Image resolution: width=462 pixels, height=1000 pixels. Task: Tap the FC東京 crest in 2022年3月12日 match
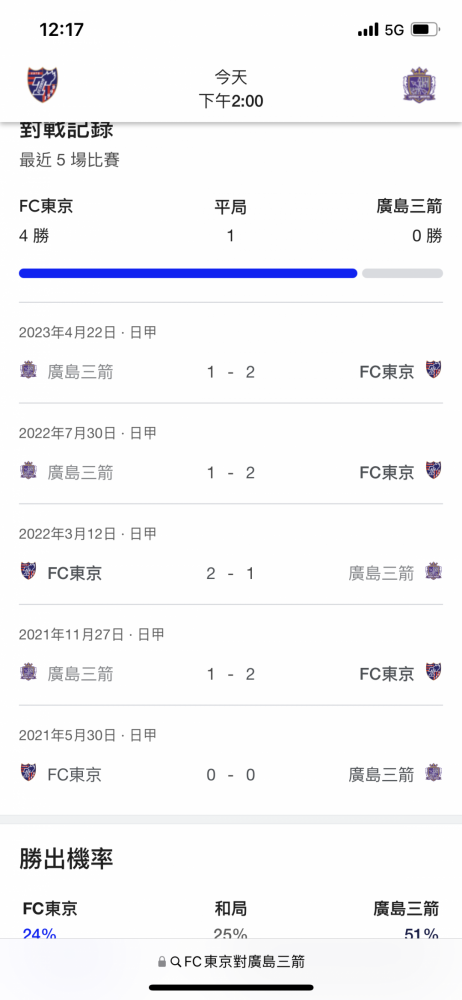click(28, 572)
